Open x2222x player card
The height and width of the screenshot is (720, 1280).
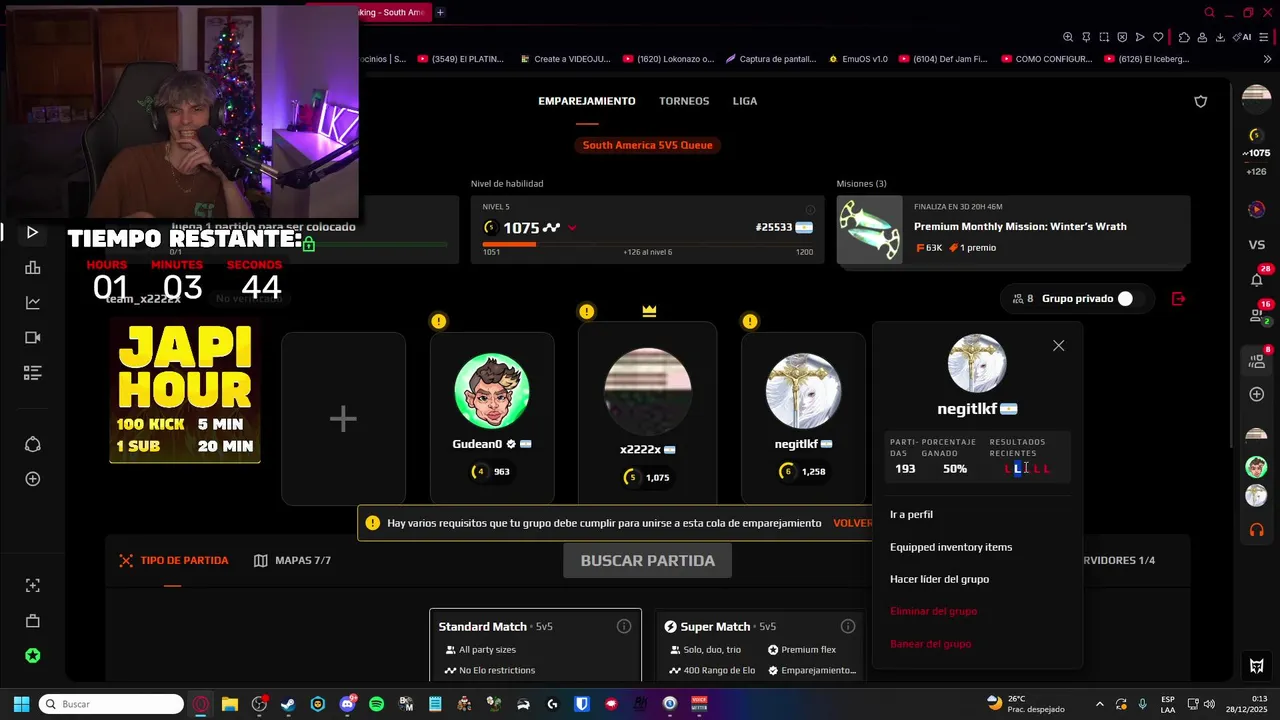pos(647,413)
